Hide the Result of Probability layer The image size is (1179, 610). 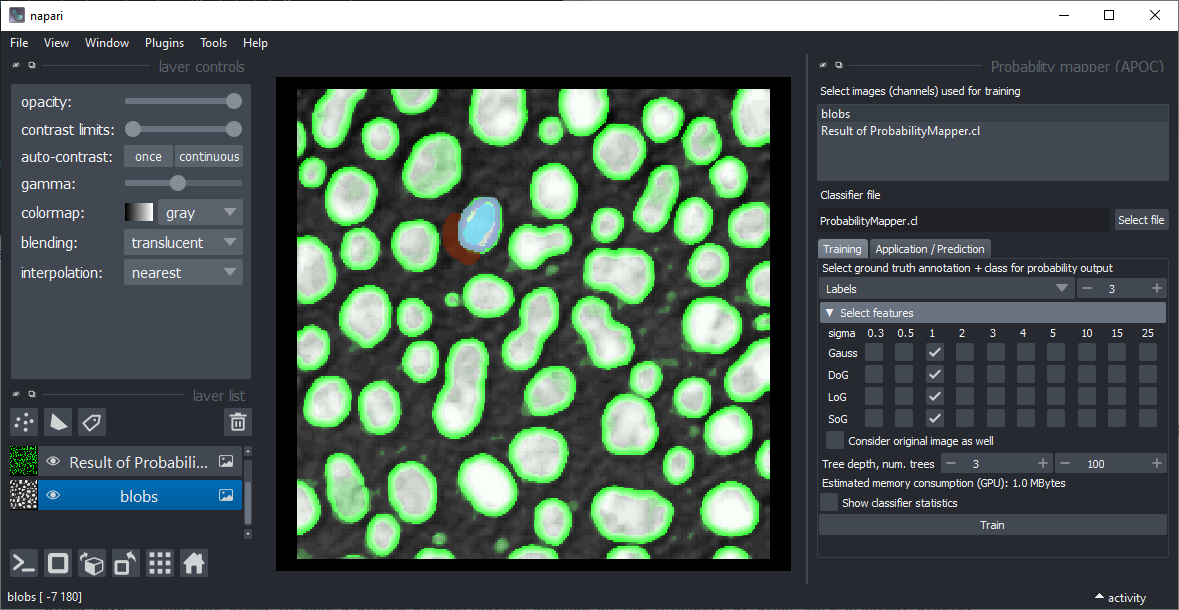tap(53, 462)
